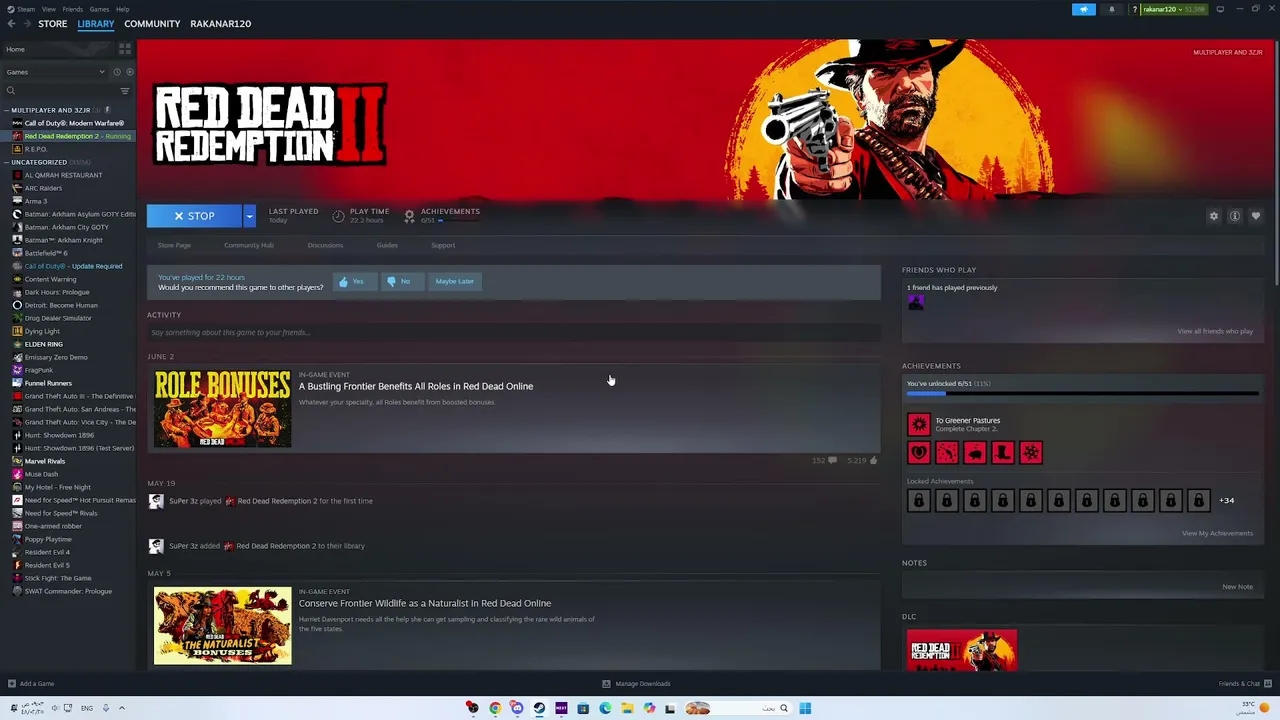This screenshot has width=1280, height=720.
Task: Create a New Note
Action: 1237,587
